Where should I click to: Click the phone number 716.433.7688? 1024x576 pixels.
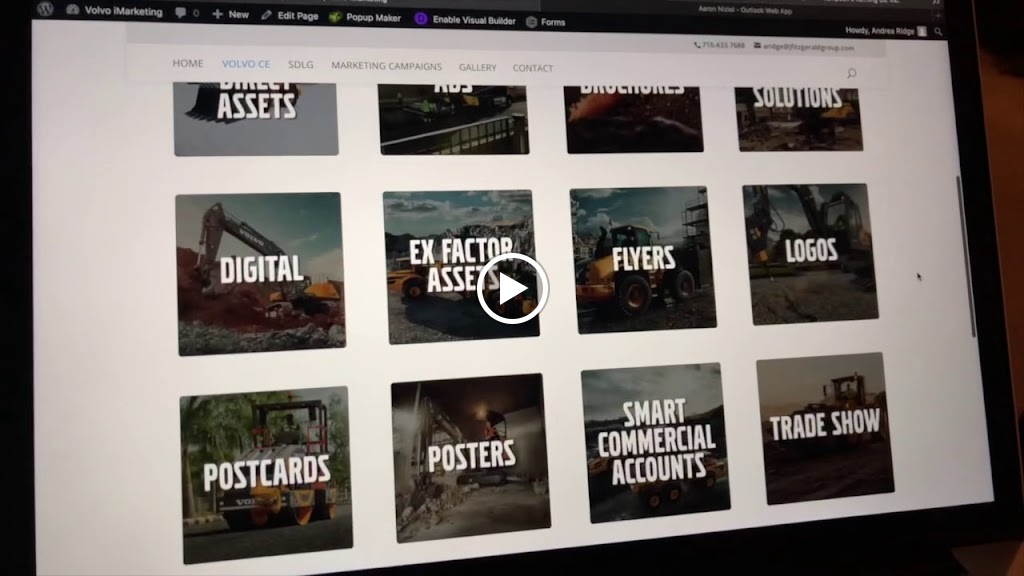click(719, 45)
